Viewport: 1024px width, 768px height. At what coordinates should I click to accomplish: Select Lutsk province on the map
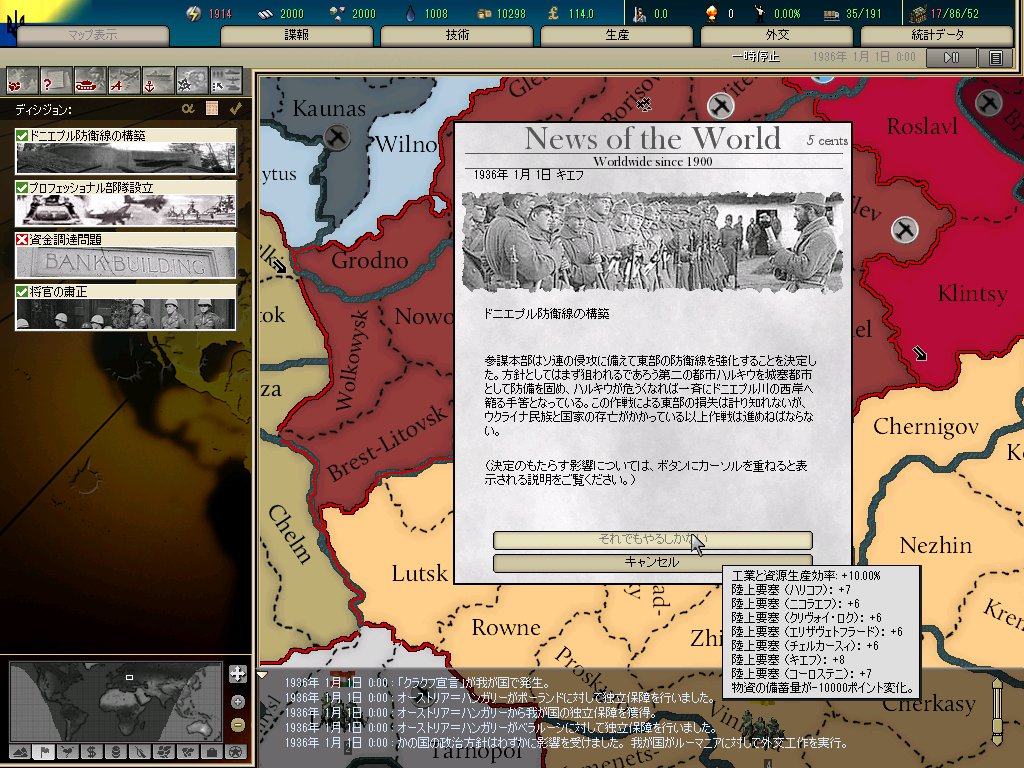pos(419,573)
